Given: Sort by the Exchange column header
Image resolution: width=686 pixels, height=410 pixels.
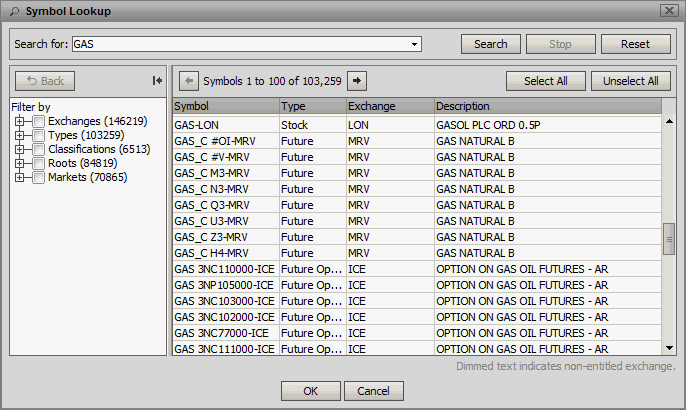Looking at the screenshot, I should click(x=388, y=106).
